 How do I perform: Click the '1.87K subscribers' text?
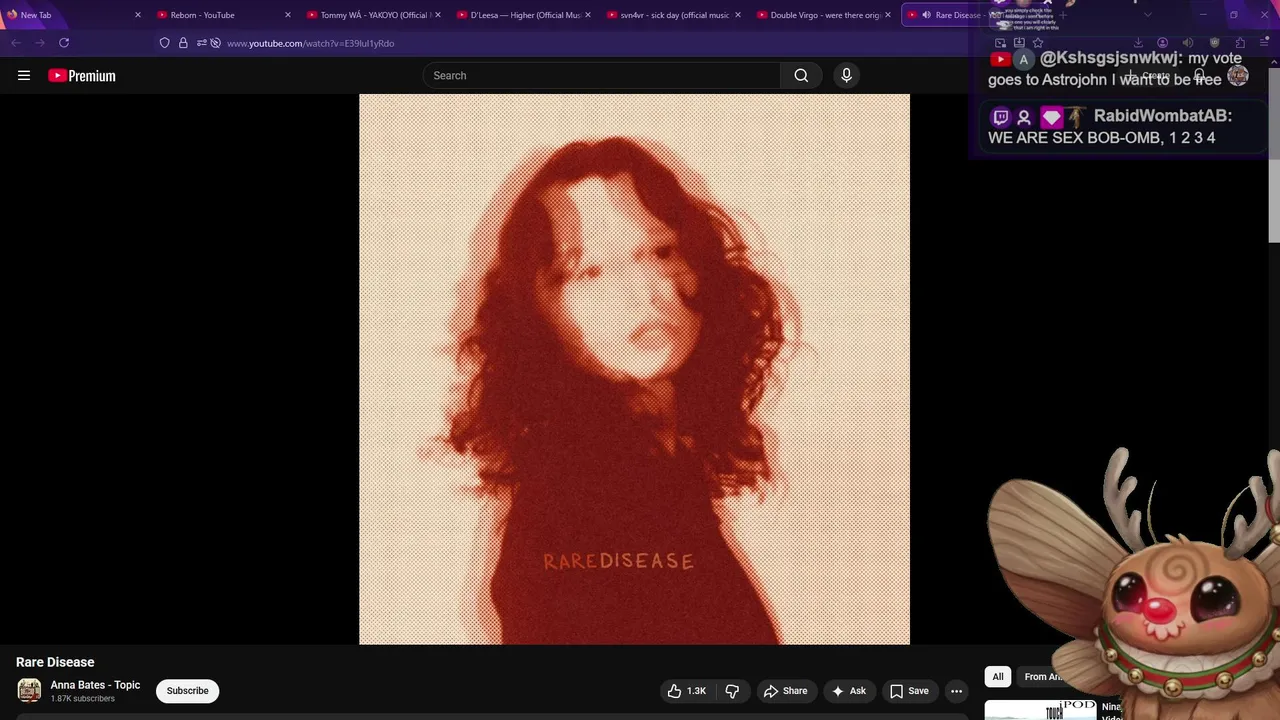coord(83,699)
